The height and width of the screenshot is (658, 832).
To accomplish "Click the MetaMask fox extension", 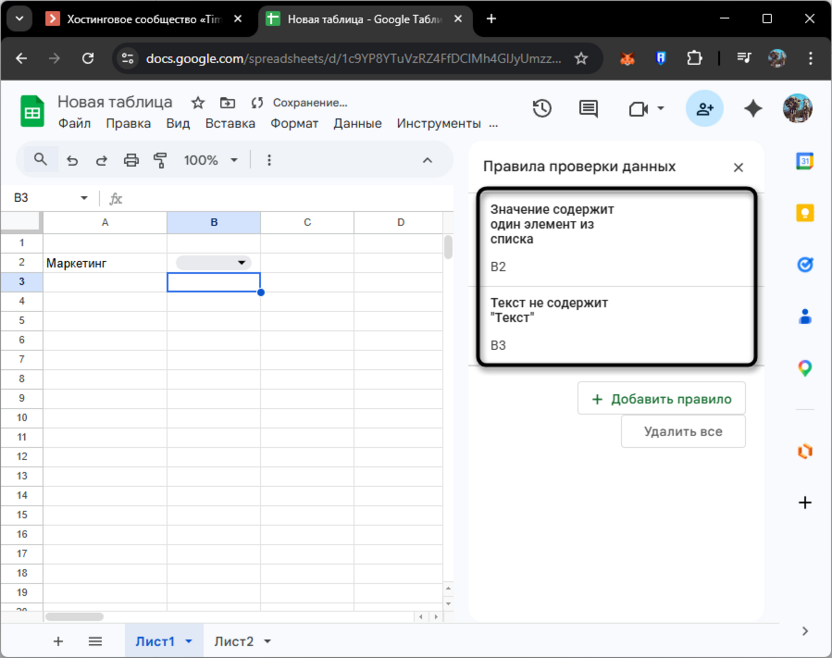I will (627, 58).
